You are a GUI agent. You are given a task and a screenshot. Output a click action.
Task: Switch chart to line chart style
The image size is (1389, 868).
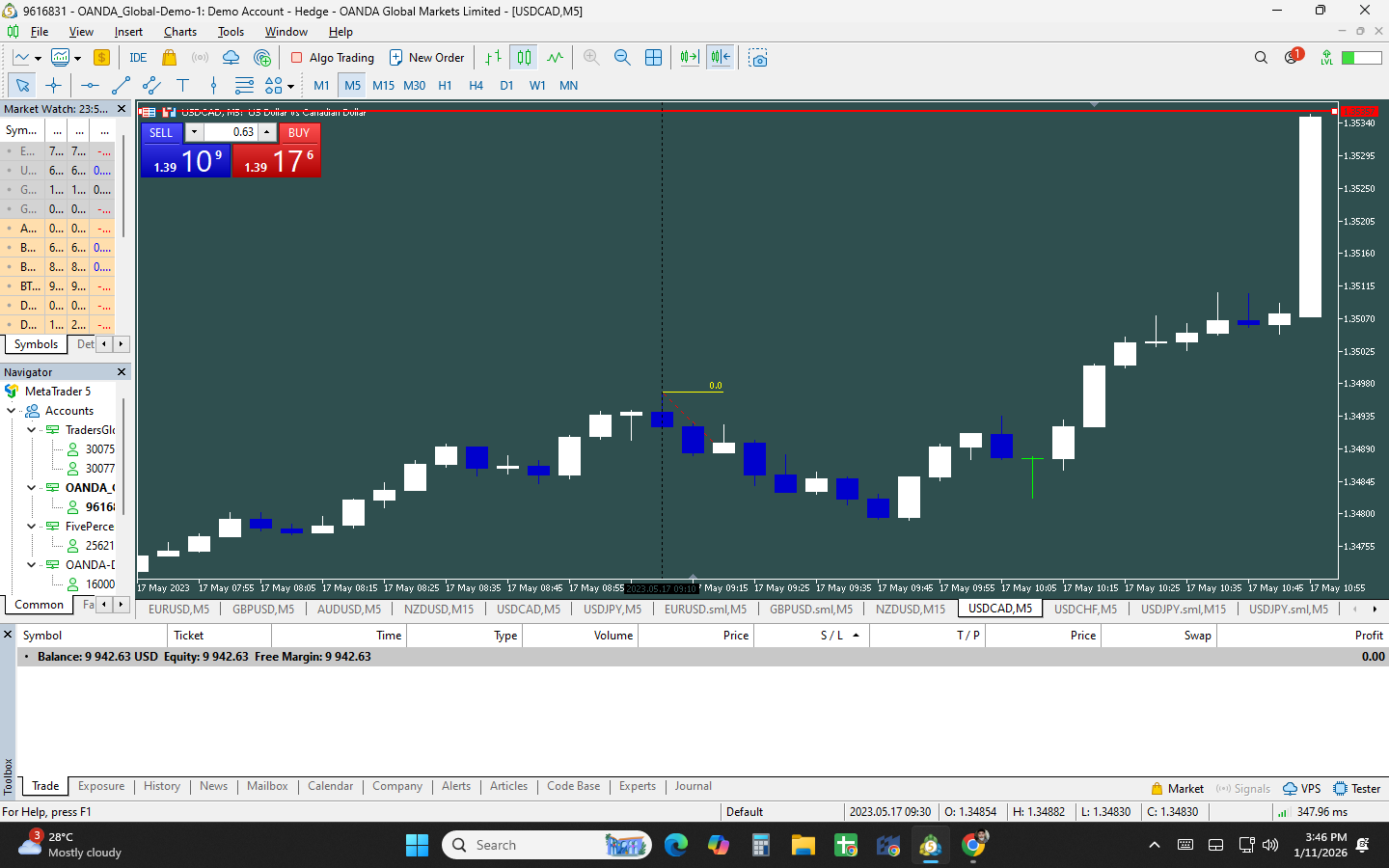pyautogui.click(x=555, y=58)
